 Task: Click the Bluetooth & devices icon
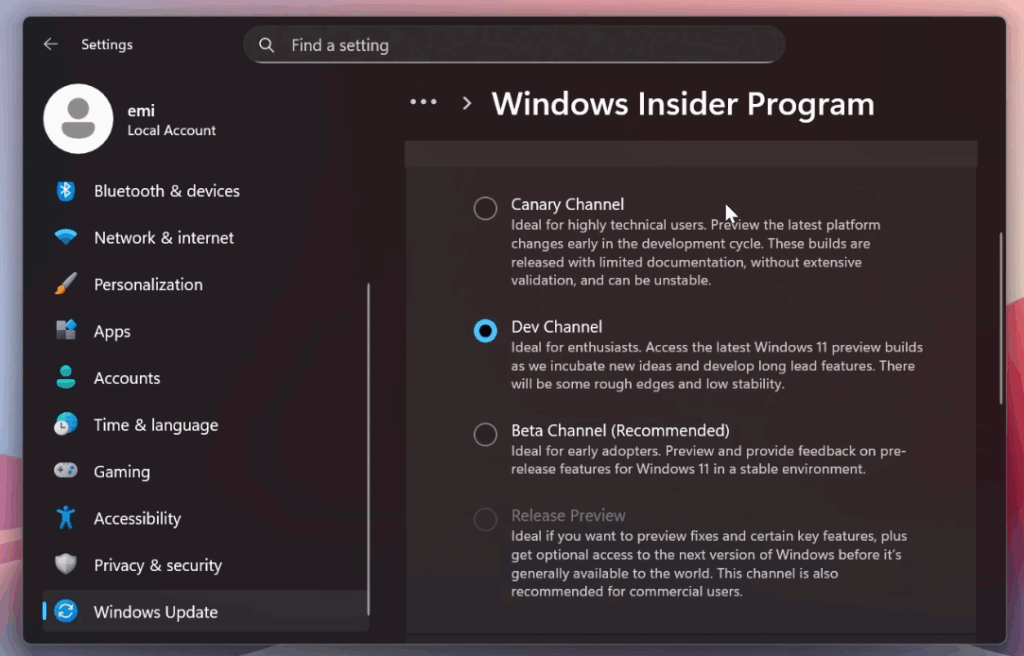tap(66, 191)
